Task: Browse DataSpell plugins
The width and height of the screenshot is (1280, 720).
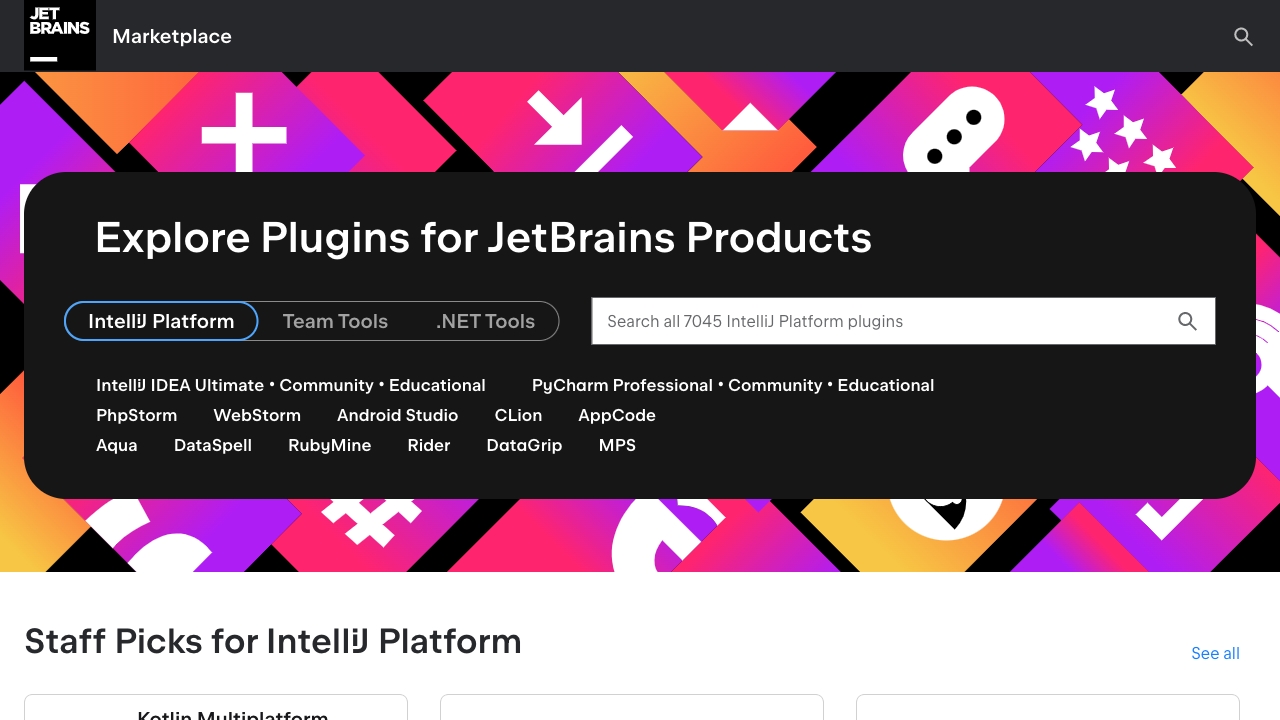Action: point(213,445)
